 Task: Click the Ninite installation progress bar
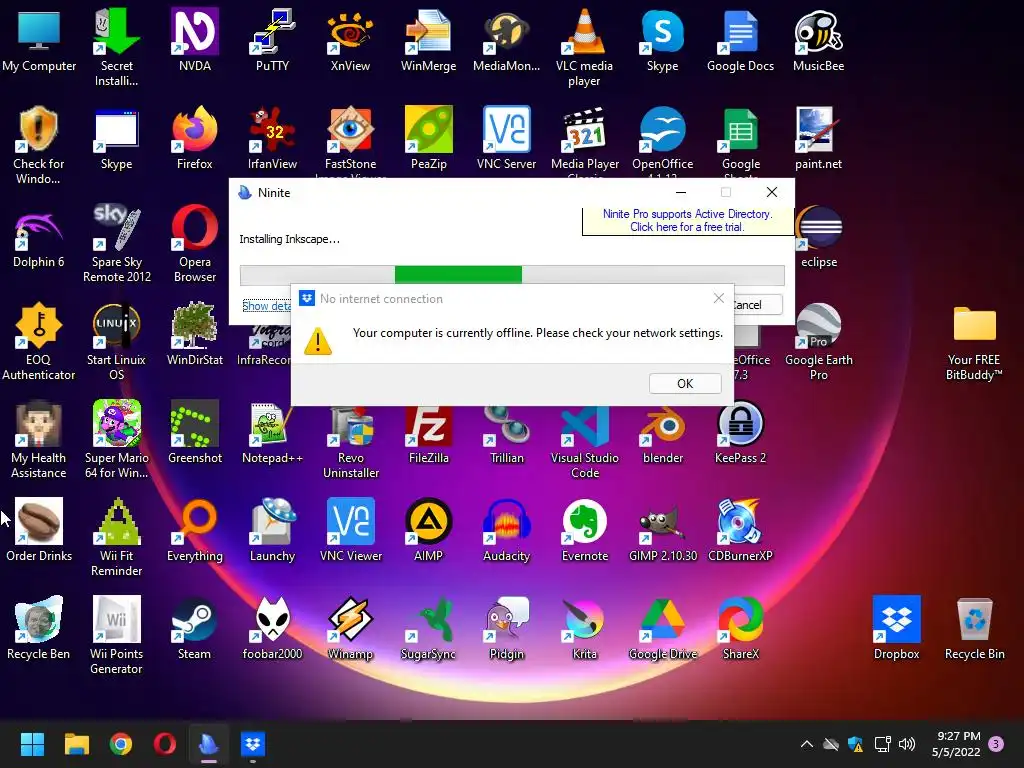coord(512,275)
